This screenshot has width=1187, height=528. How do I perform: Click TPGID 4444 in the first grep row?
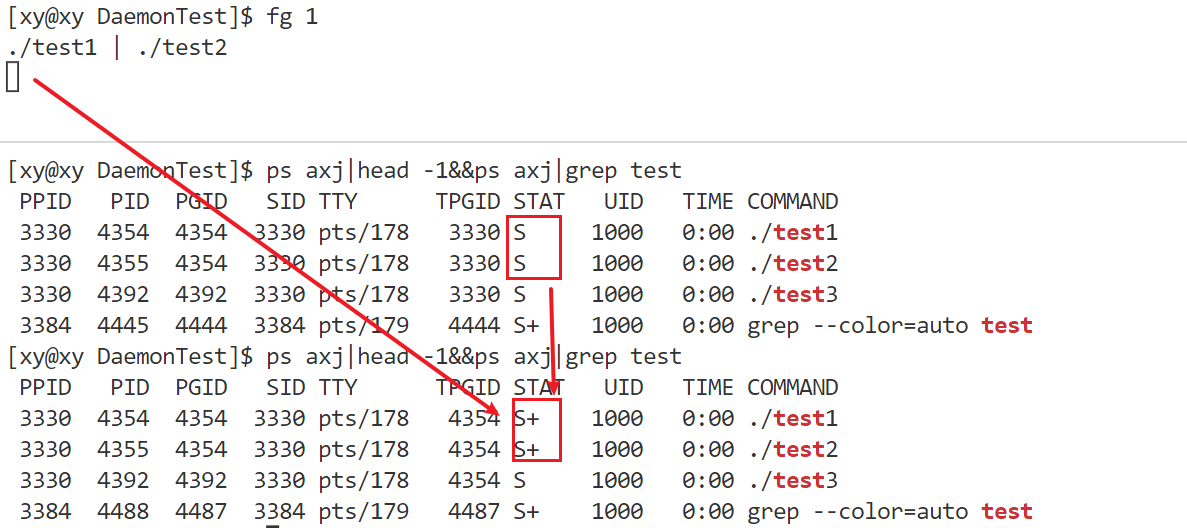tap(474, 326)
